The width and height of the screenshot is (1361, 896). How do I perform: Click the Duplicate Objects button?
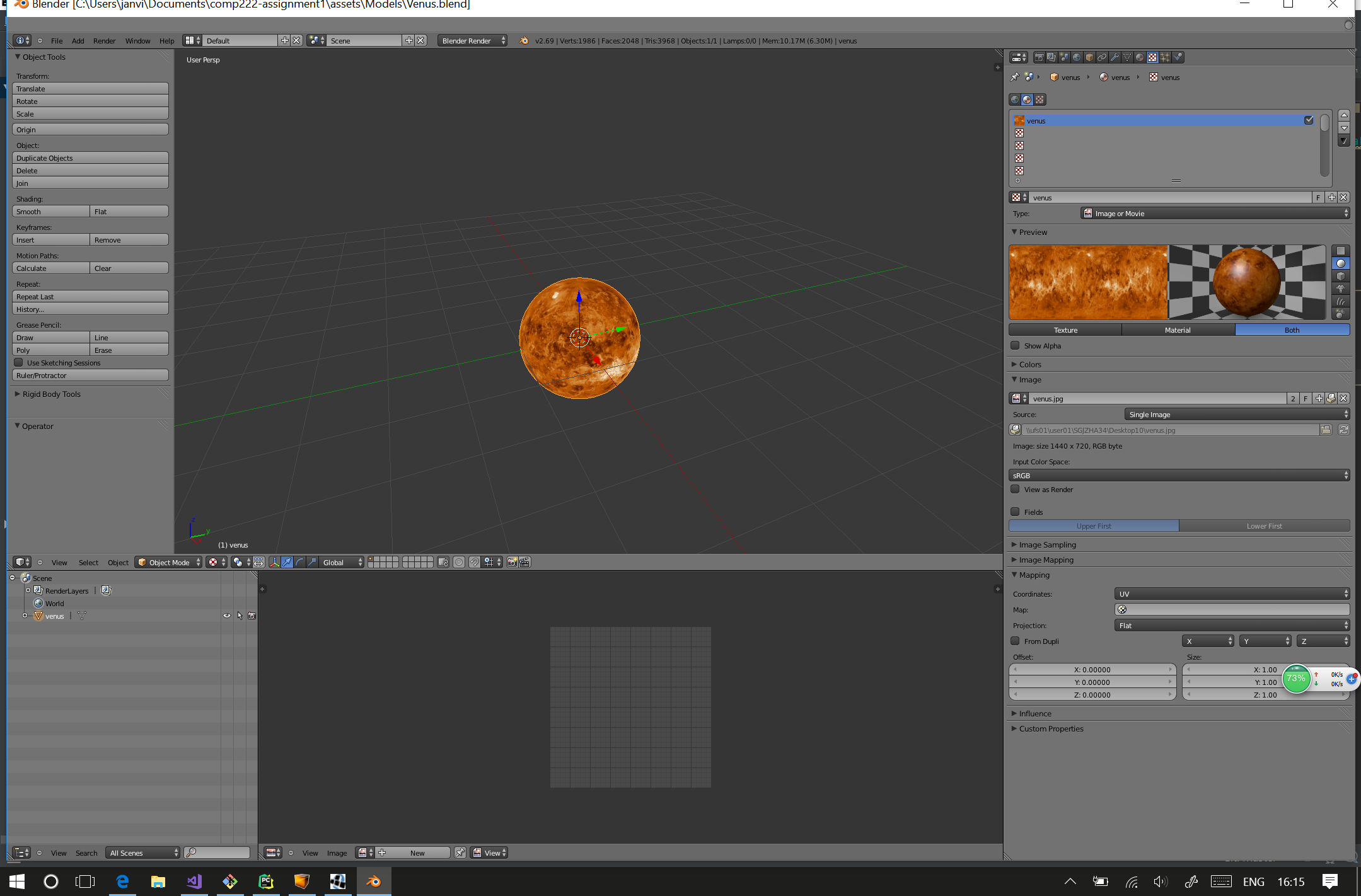90,158
